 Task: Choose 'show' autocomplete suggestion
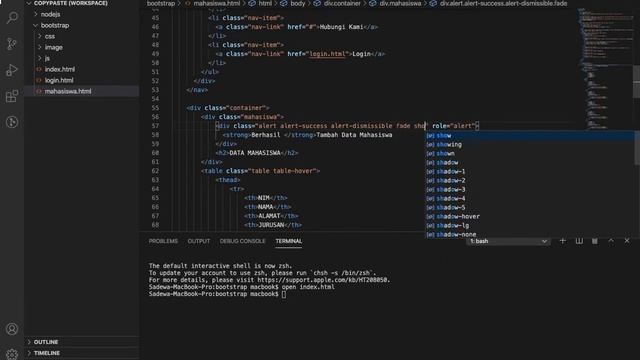(530, 136)
